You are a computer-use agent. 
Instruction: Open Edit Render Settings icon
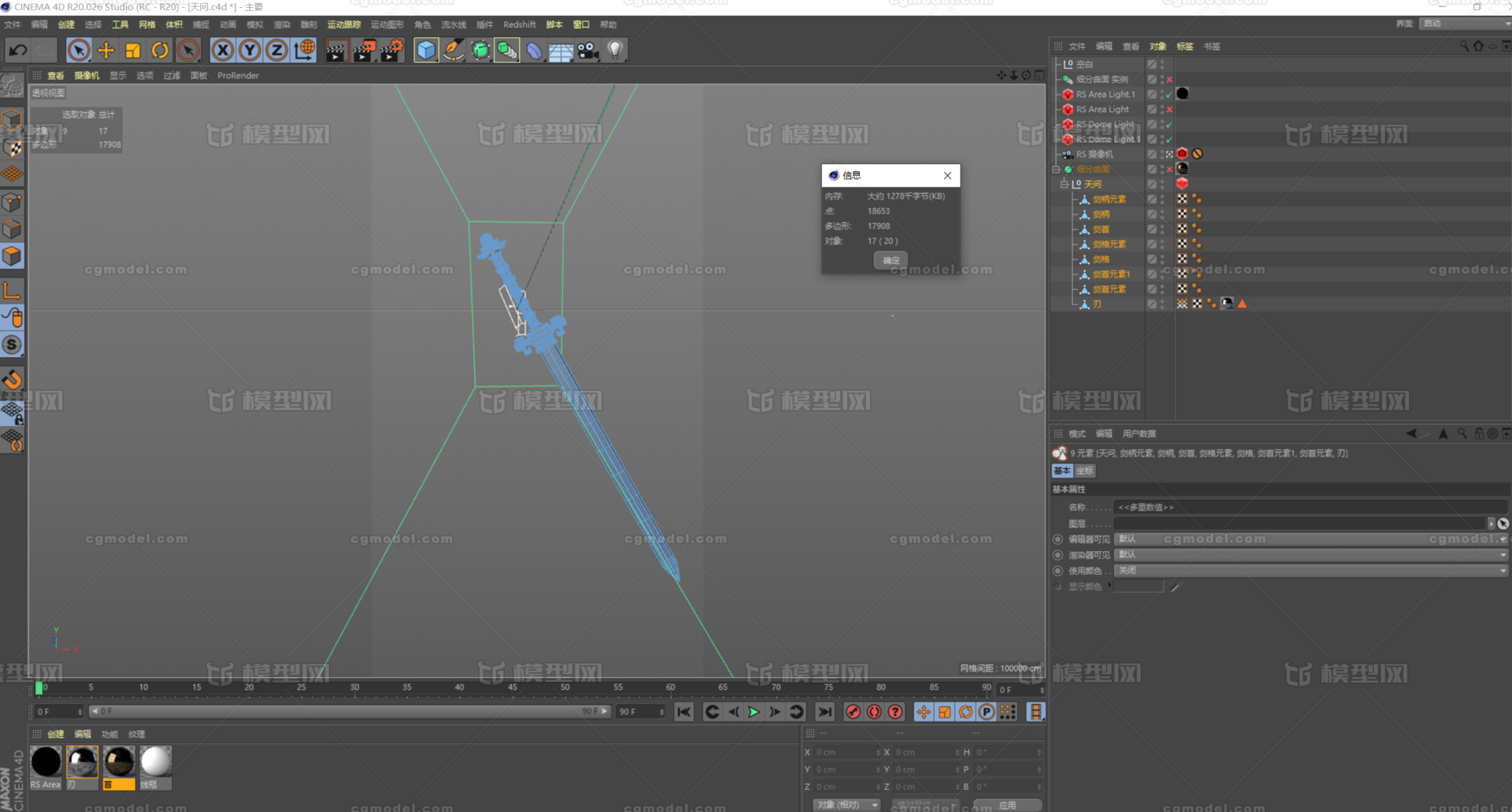(392, 50)
